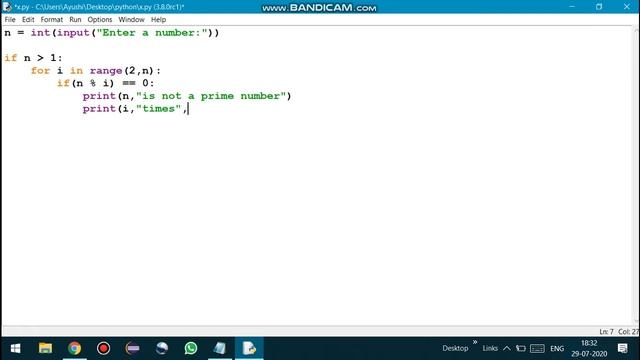
Task: Open the Edit menu
Action: point(28,20)
